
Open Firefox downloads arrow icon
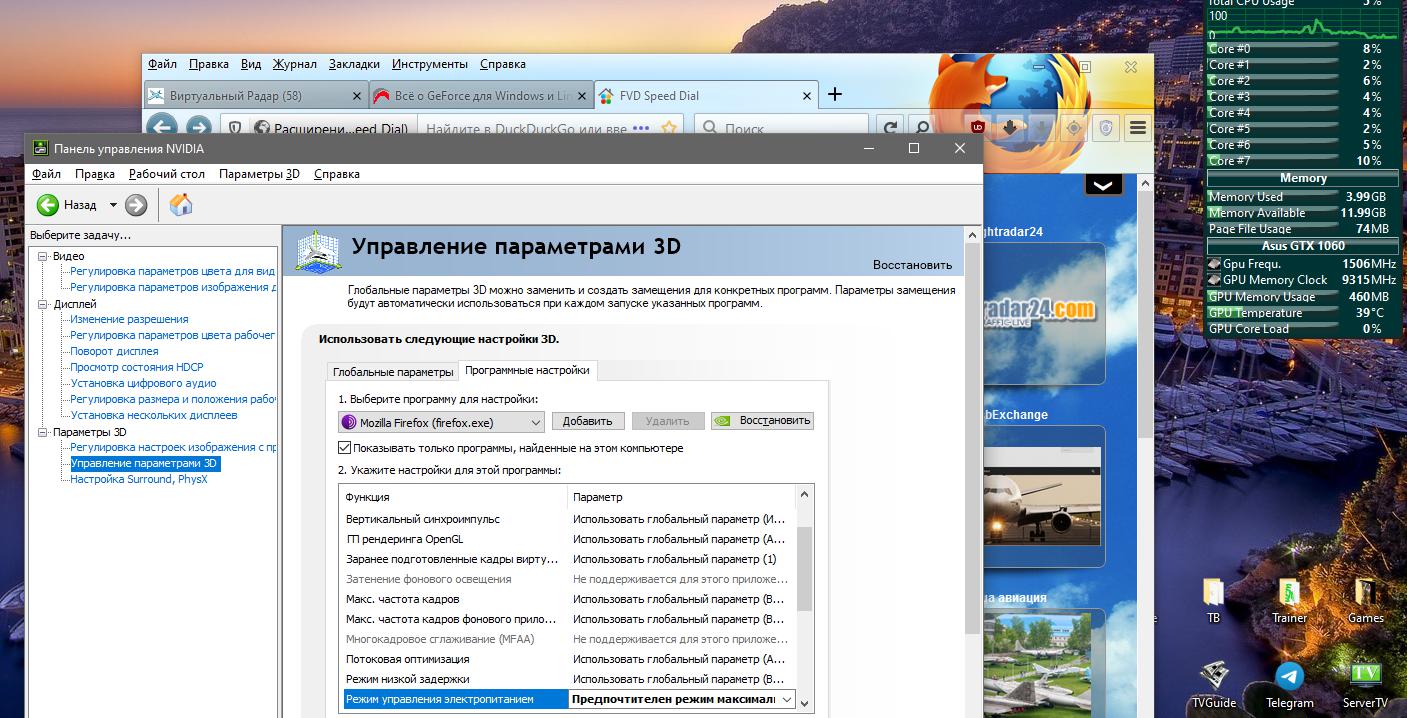[x=1010, y=127]
